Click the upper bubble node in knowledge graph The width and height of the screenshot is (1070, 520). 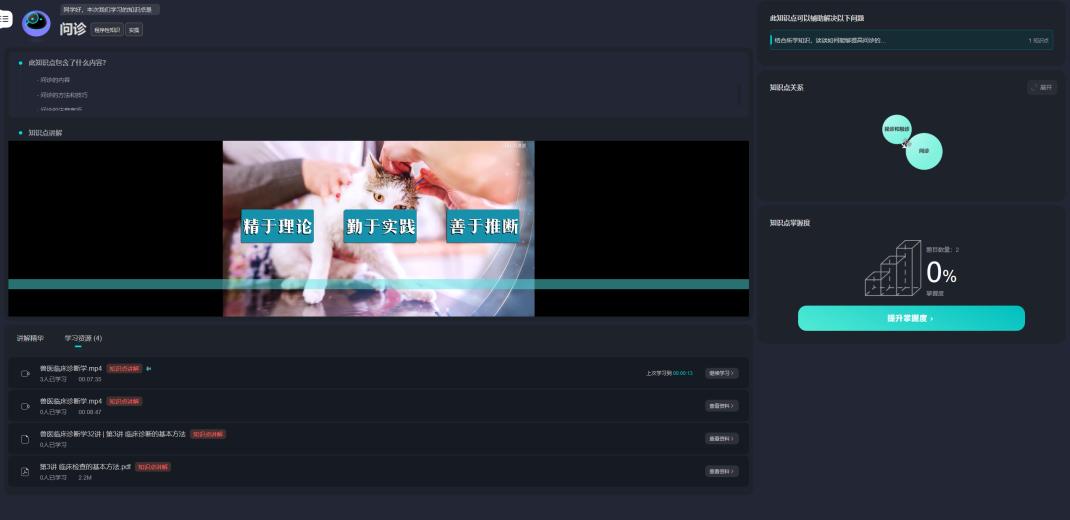pos(896,129)
